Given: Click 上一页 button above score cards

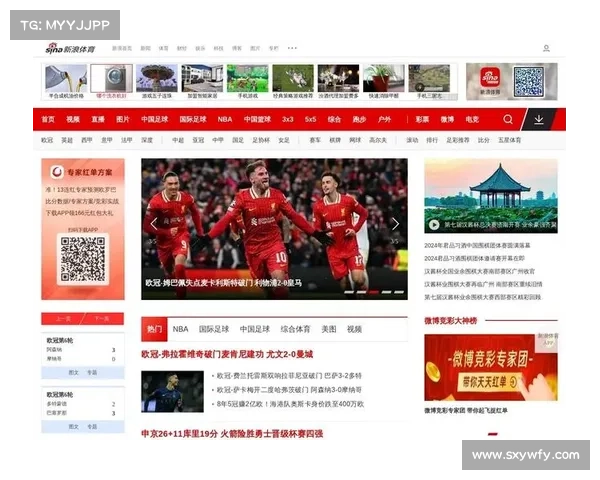Looking at the screenshot, I should tap(62, 318).
